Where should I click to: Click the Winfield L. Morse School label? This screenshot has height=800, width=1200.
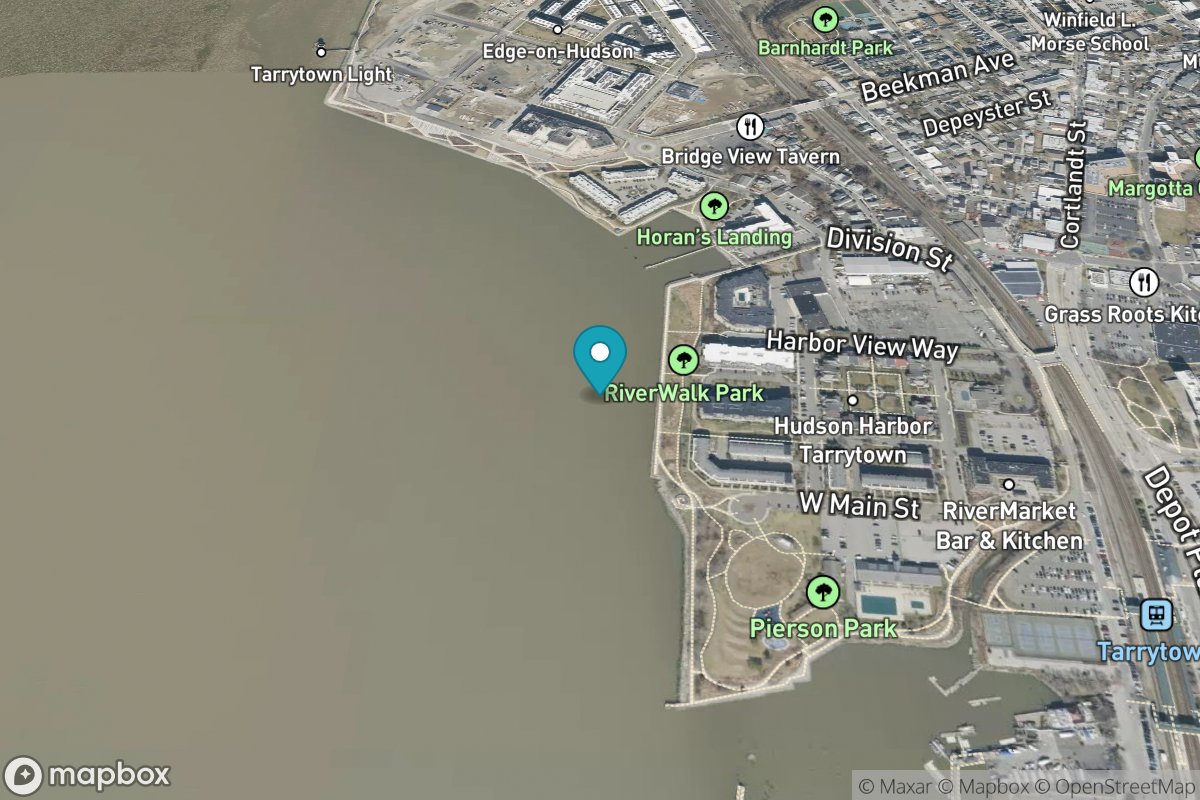pos(1096,31)
